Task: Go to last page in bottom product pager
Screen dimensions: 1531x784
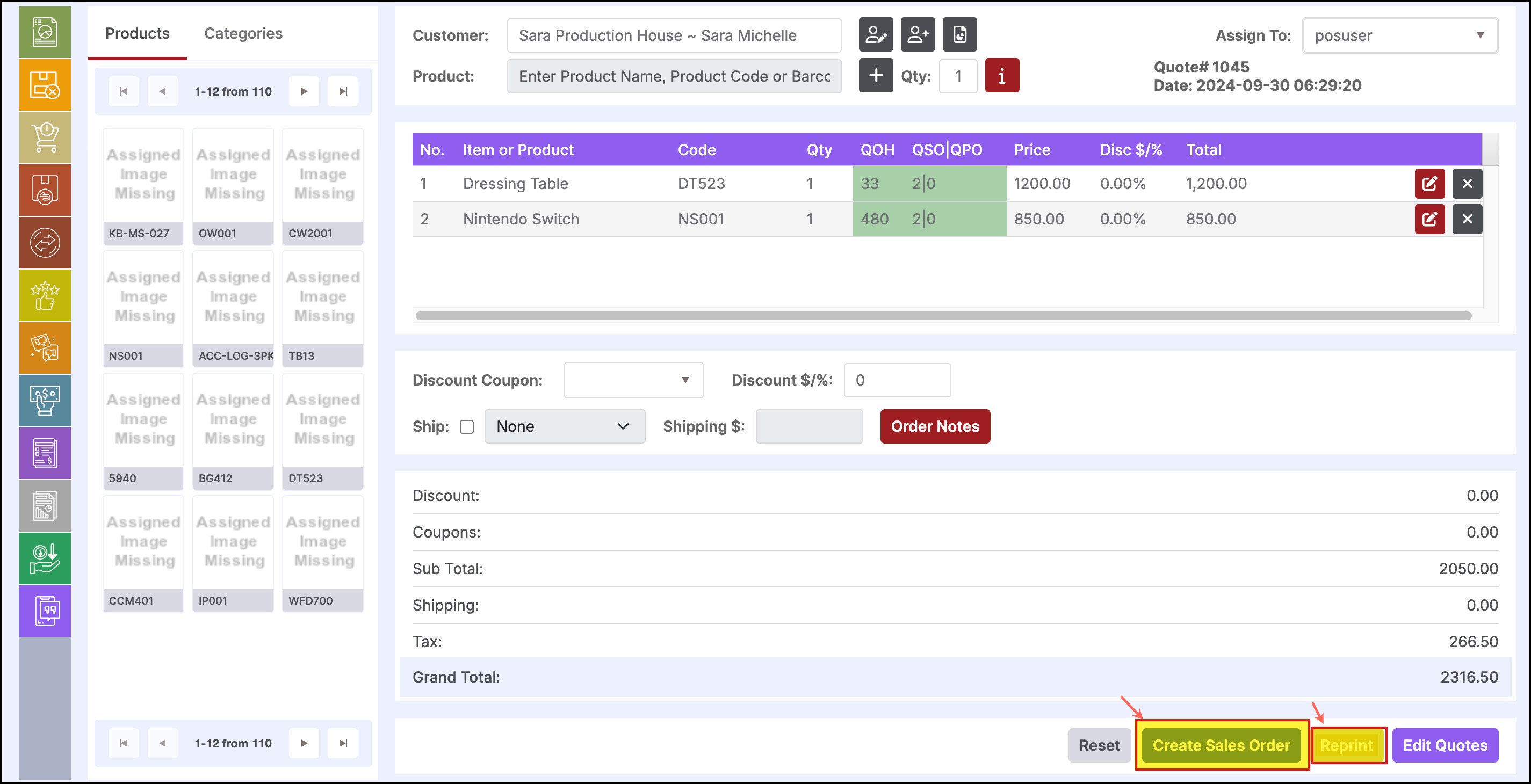Action: click(x=343, y=743)
